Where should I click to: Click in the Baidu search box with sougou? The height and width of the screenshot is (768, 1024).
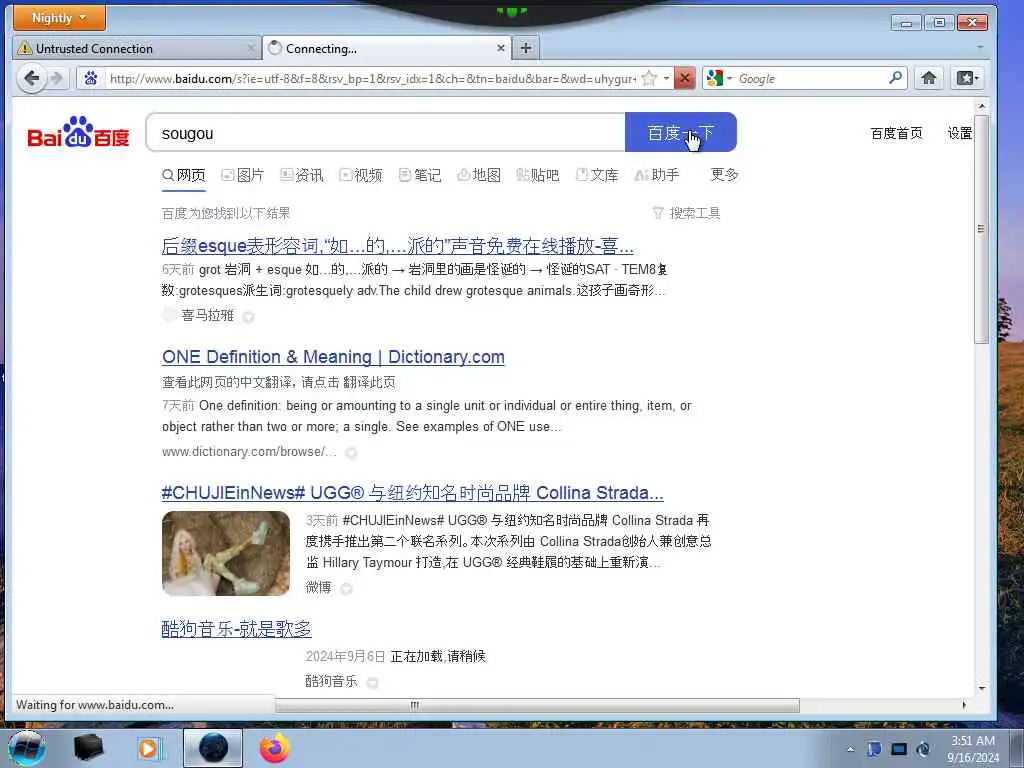385,133
